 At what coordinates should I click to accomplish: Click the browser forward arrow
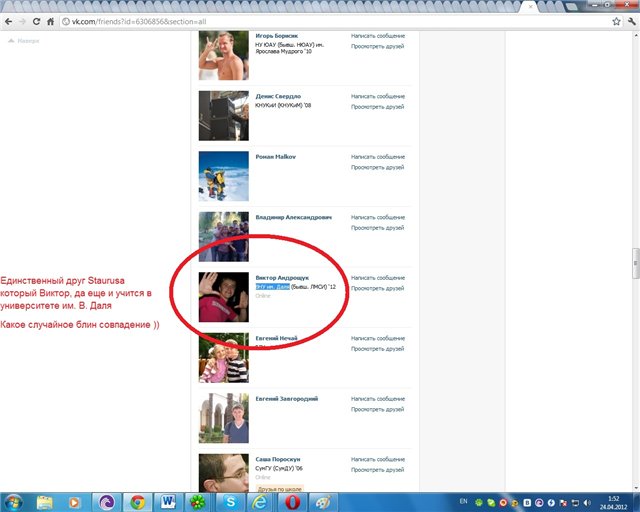pos(22,22)
